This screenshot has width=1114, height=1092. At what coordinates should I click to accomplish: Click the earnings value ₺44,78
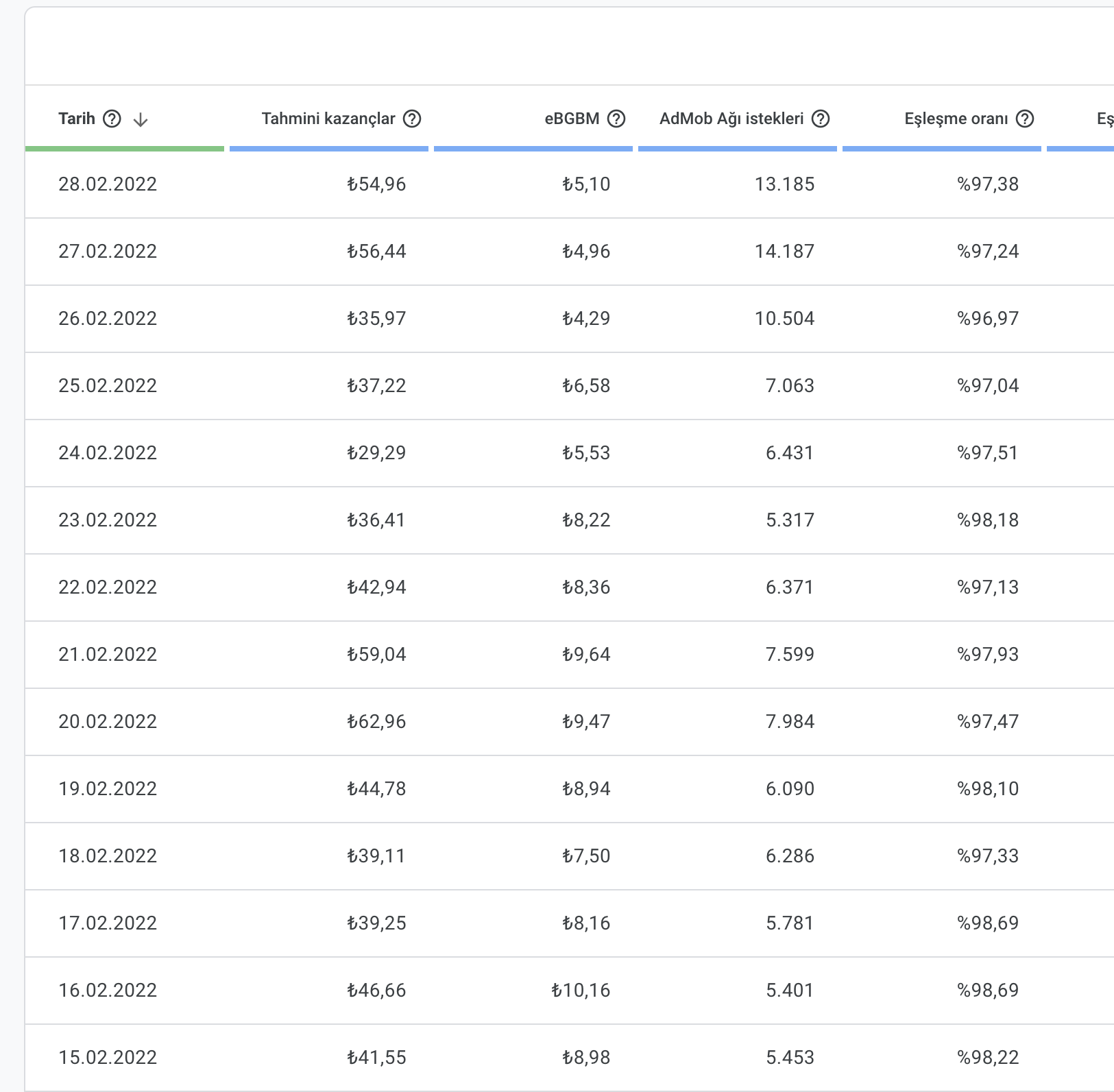376,789
